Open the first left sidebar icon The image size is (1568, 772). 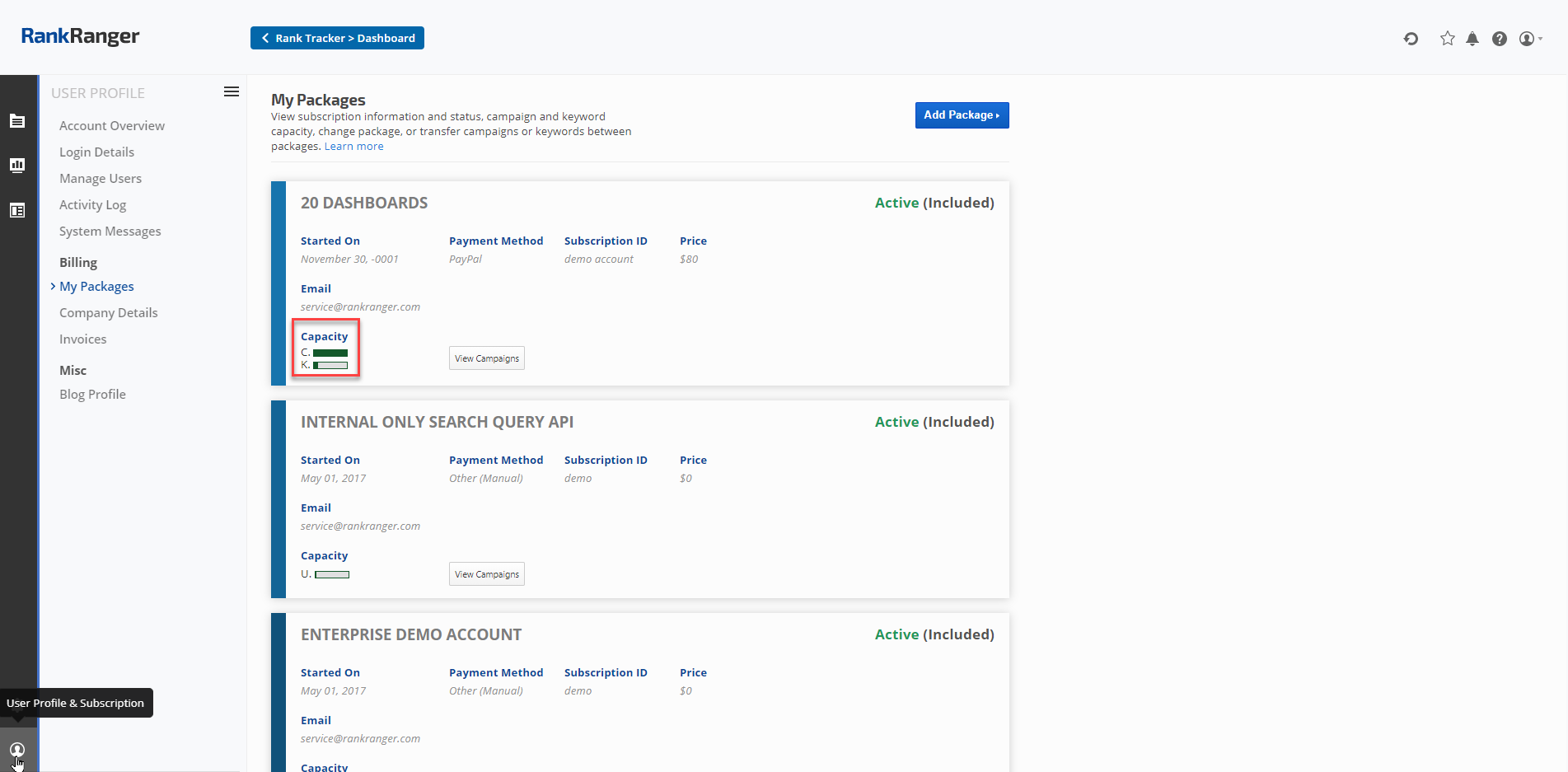click(x=17, y=121)
